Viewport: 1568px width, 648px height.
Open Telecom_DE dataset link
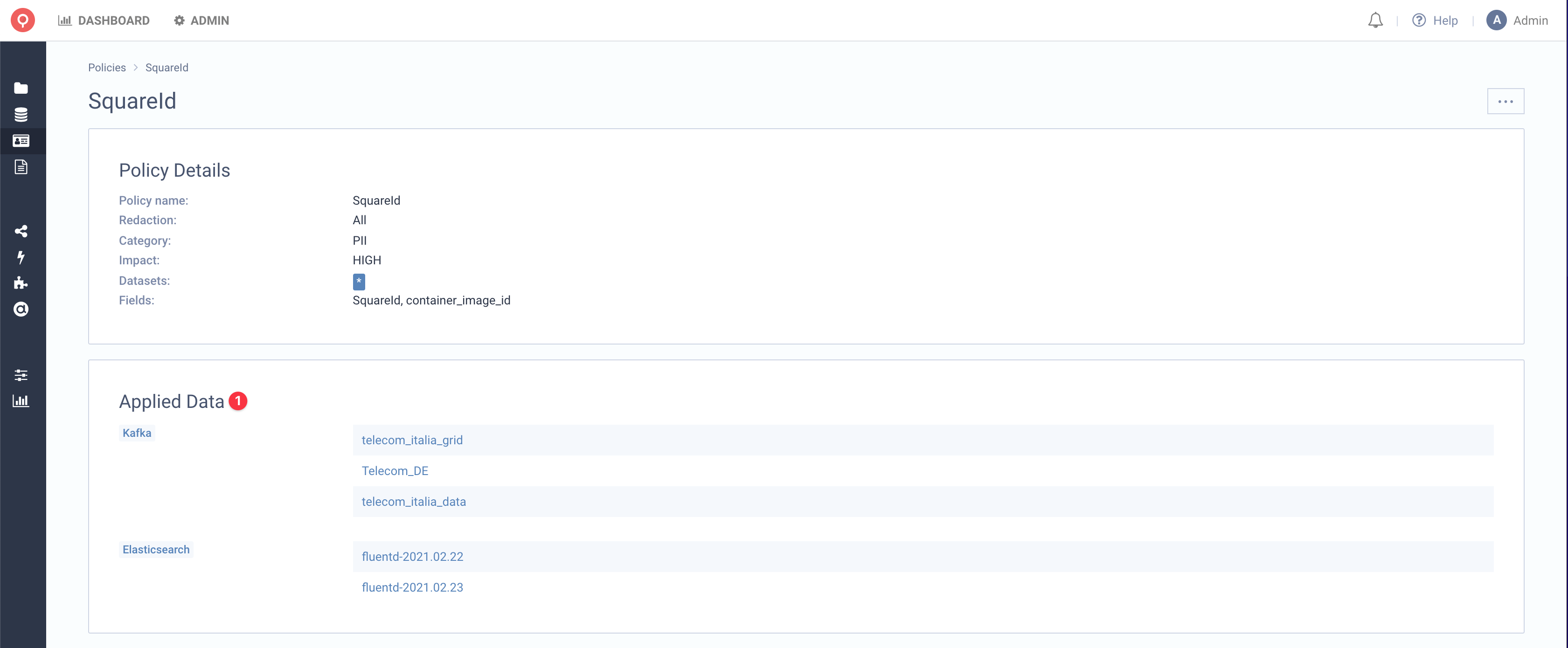click(x=395, y=471)
